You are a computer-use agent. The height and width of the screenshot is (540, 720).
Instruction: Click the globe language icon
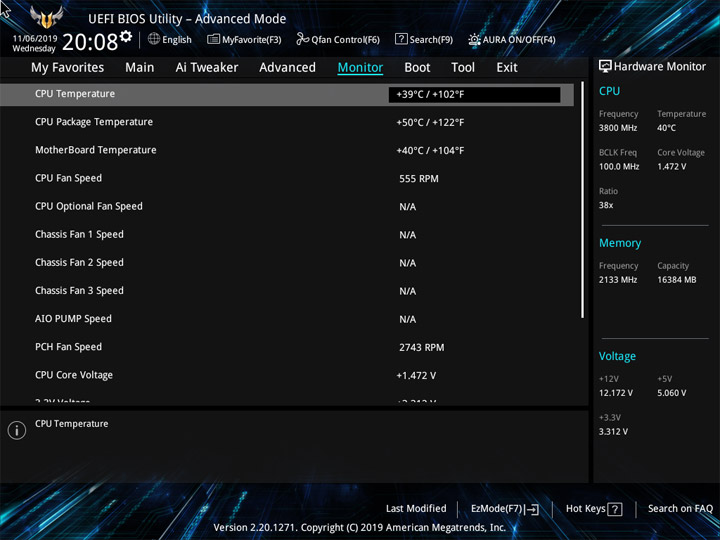(154, 39)
